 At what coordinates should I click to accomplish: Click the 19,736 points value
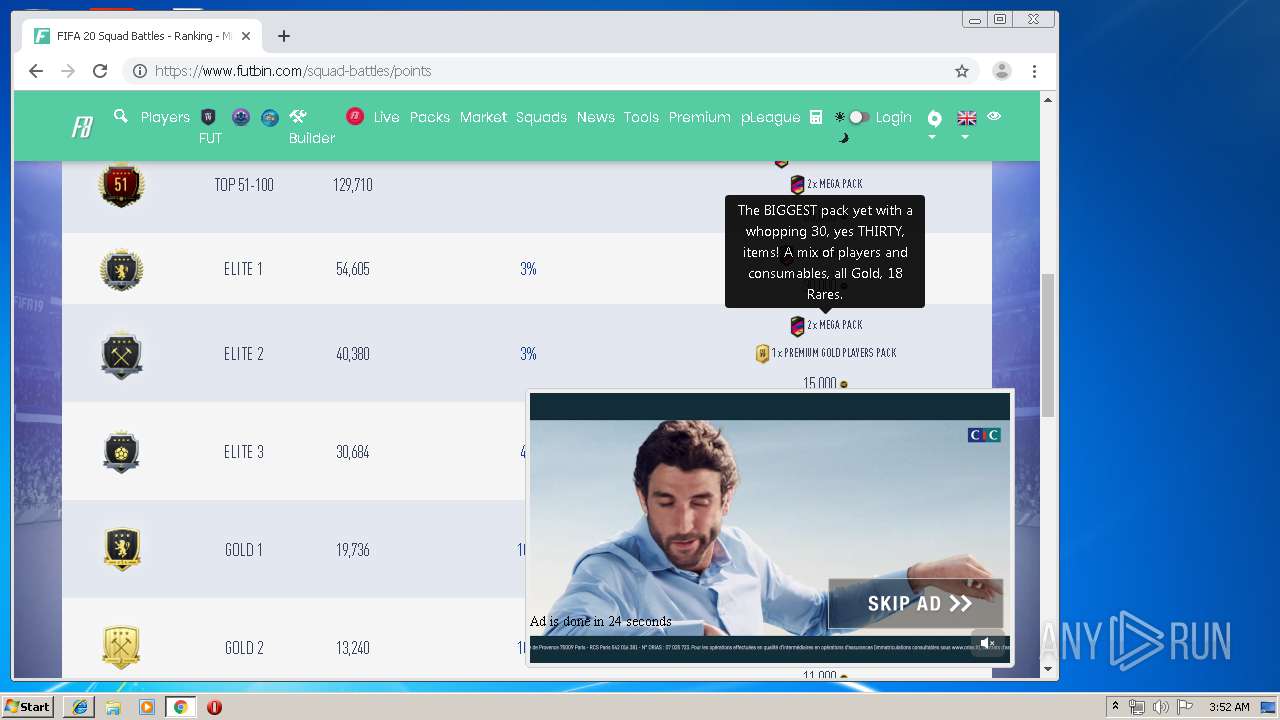353,550
